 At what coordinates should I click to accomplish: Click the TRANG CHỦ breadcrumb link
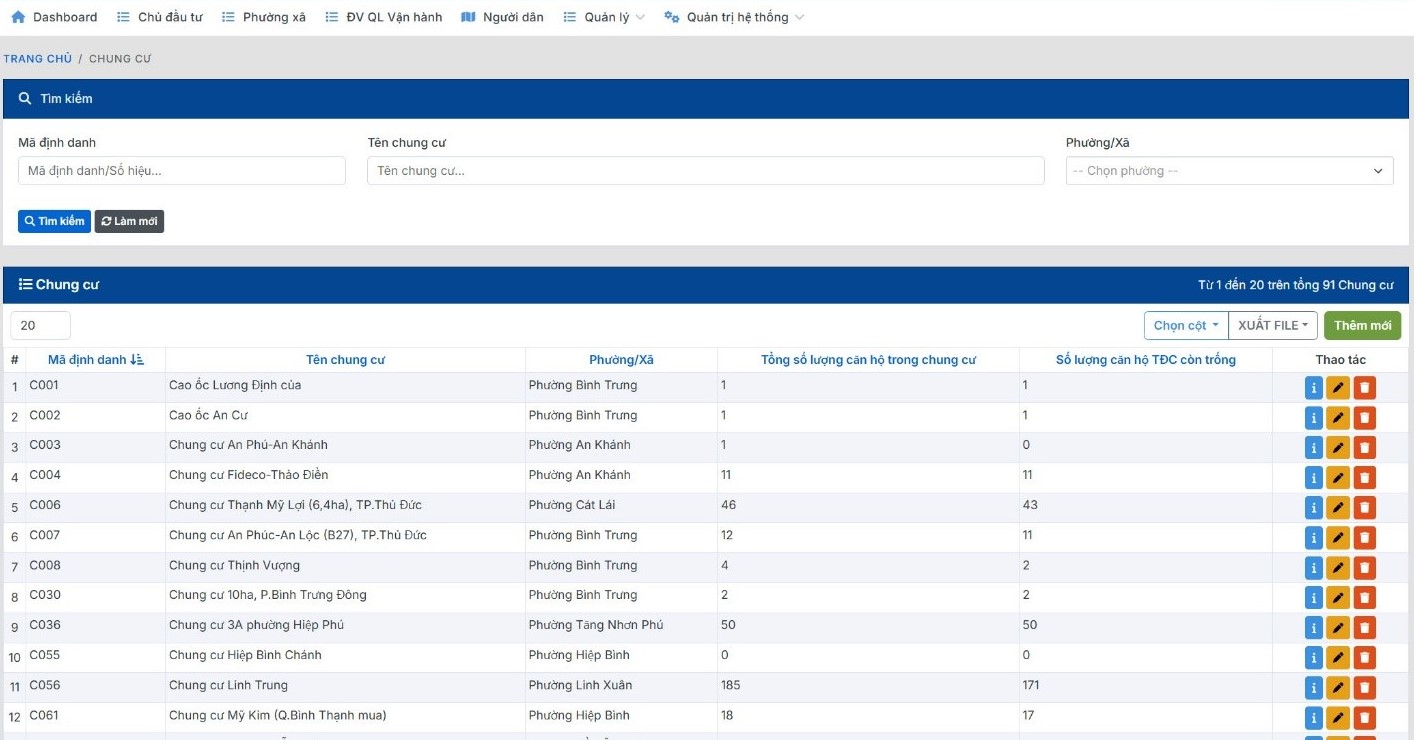[38, 59]
